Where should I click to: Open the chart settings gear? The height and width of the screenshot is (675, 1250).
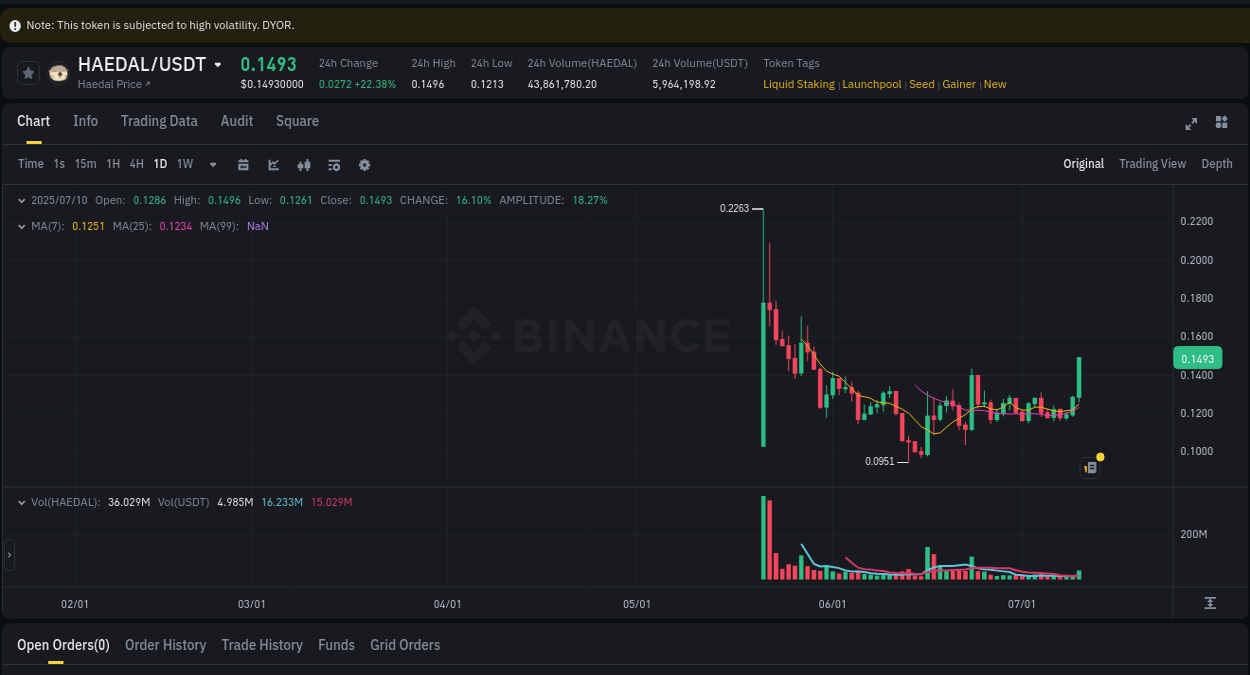(x=364, y=163)
